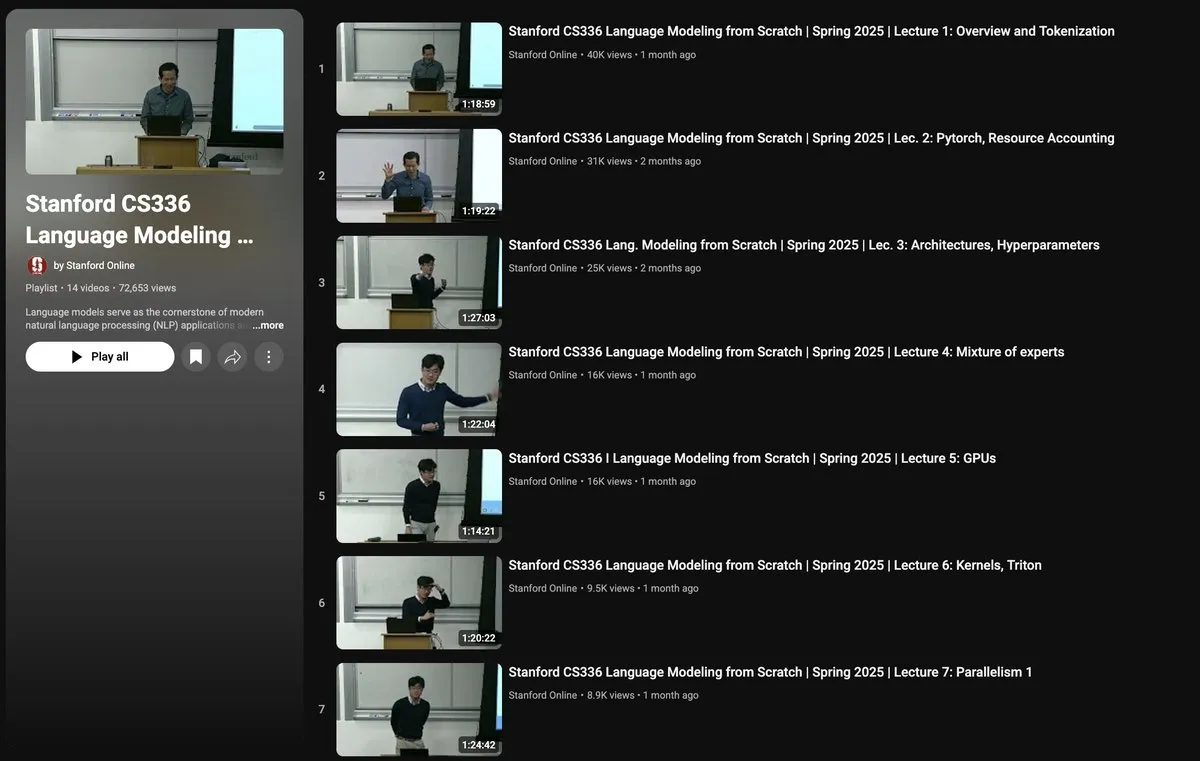Open the 'by Stanford Online' channel link
The height and width of the screenshot is (761, 1200).
[x=94, y=266]
